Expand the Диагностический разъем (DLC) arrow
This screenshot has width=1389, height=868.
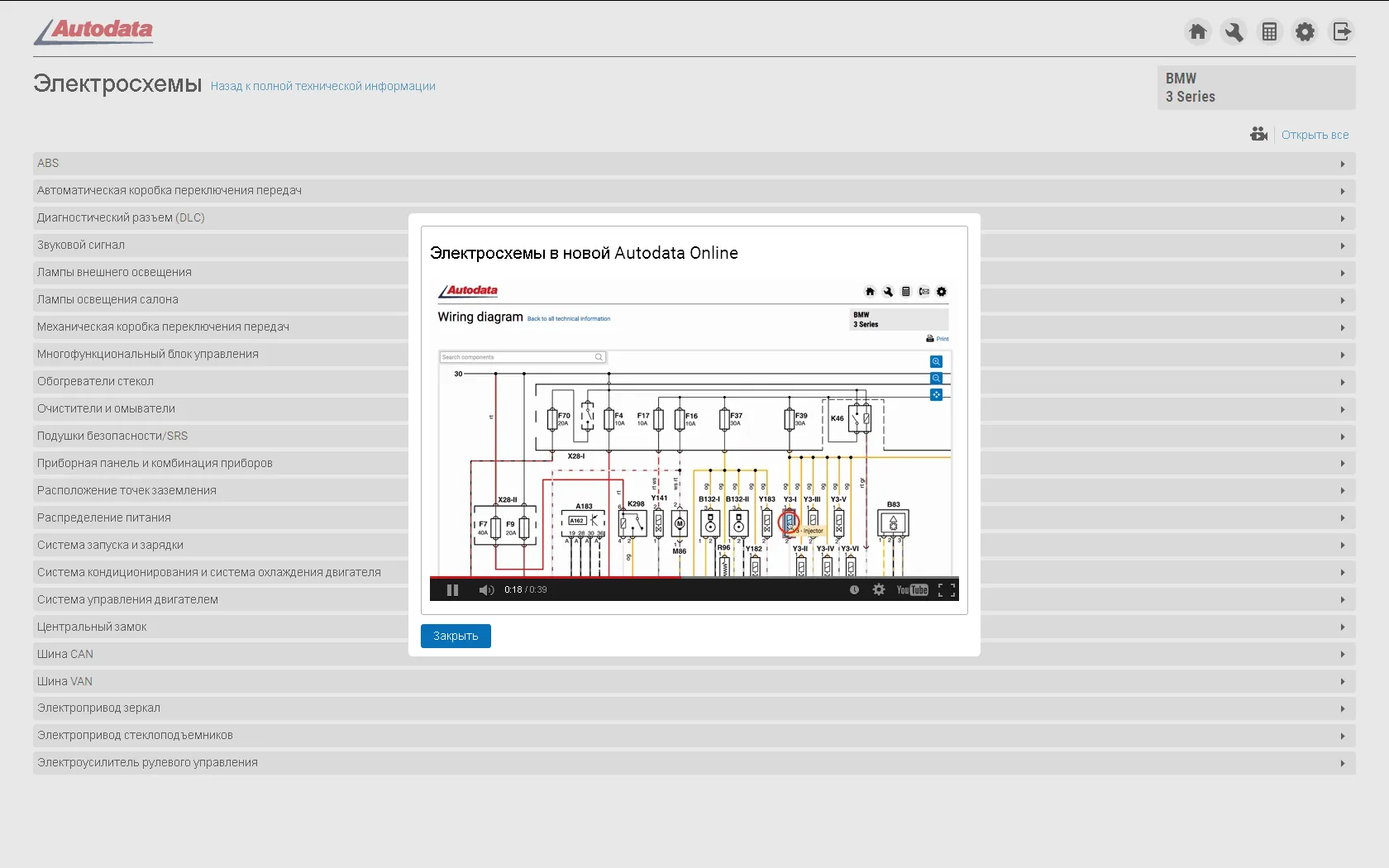click(x=1343, y=218)
